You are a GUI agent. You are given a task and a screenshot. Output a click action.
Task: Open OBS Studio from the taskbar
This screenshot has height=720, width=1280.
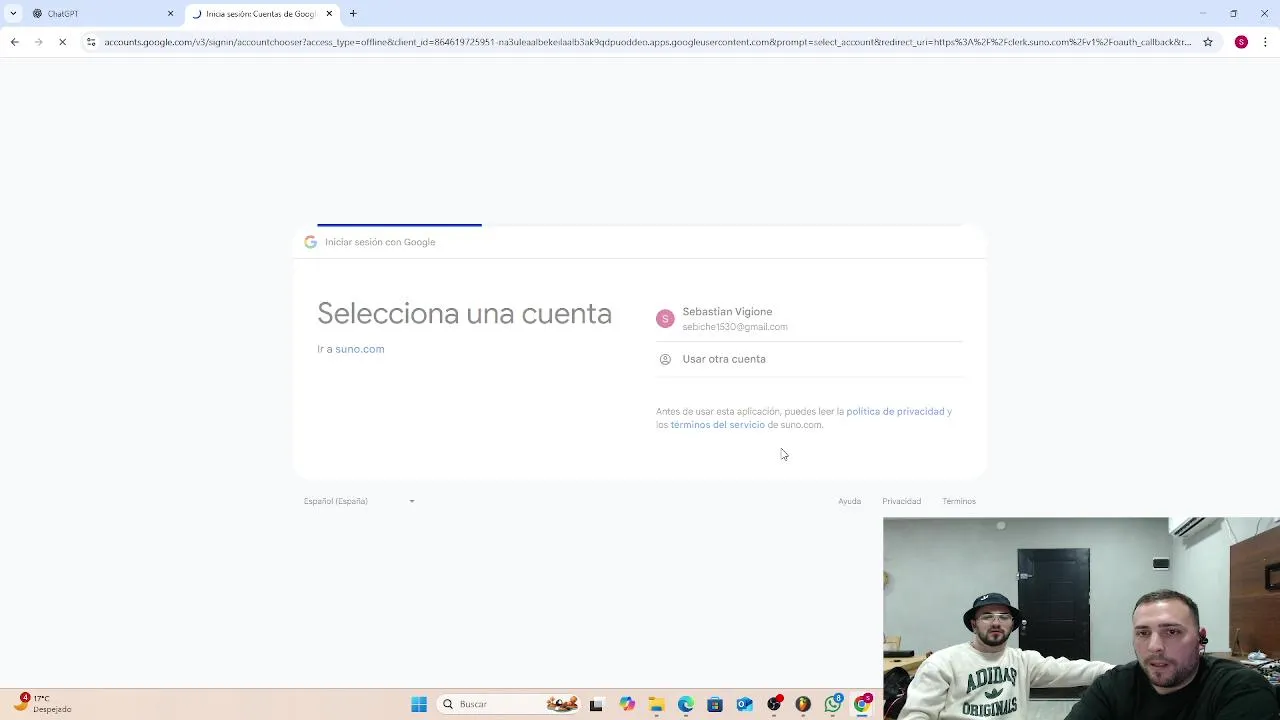(x=774, y=704)
